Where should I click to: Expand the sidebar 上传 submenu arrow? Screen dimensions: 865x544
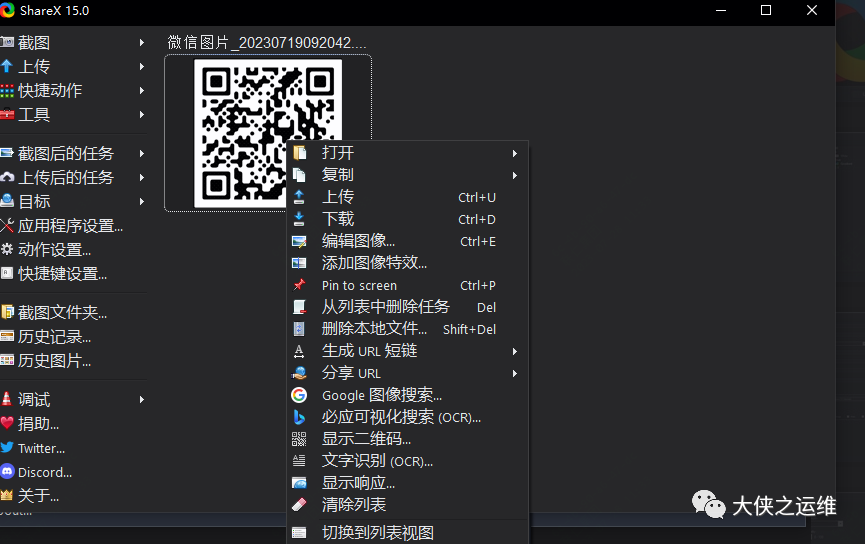(x=142, y=66)
